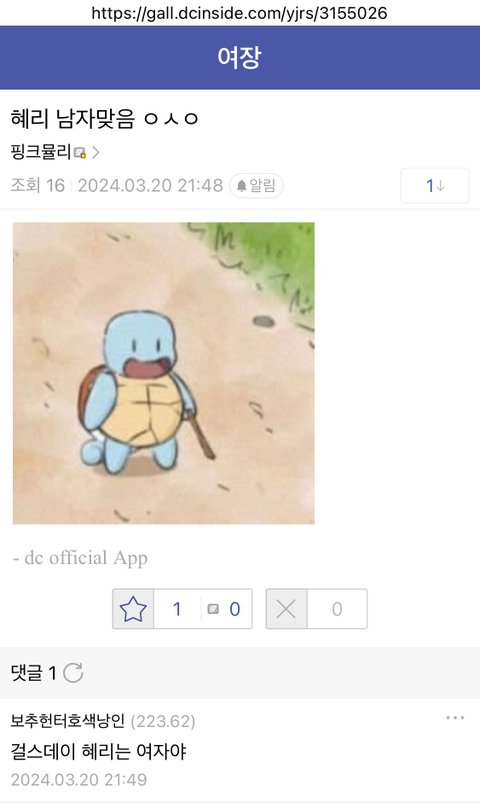Open the 여장 gallery header

pos(240,57)
